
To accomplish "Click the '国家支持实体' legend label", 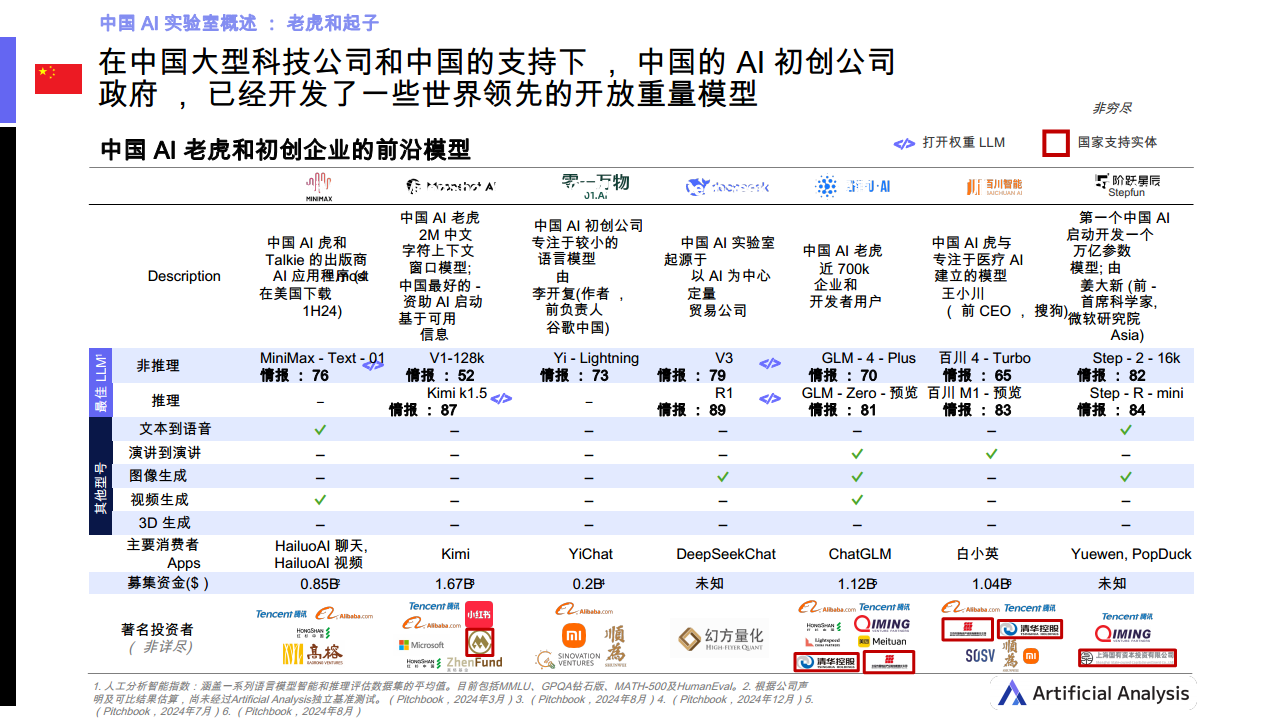I will pos(1117,142).
